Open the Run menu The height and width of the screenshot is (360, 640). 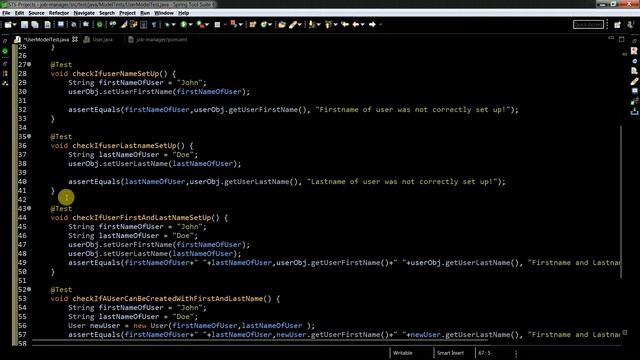(145, 13)
